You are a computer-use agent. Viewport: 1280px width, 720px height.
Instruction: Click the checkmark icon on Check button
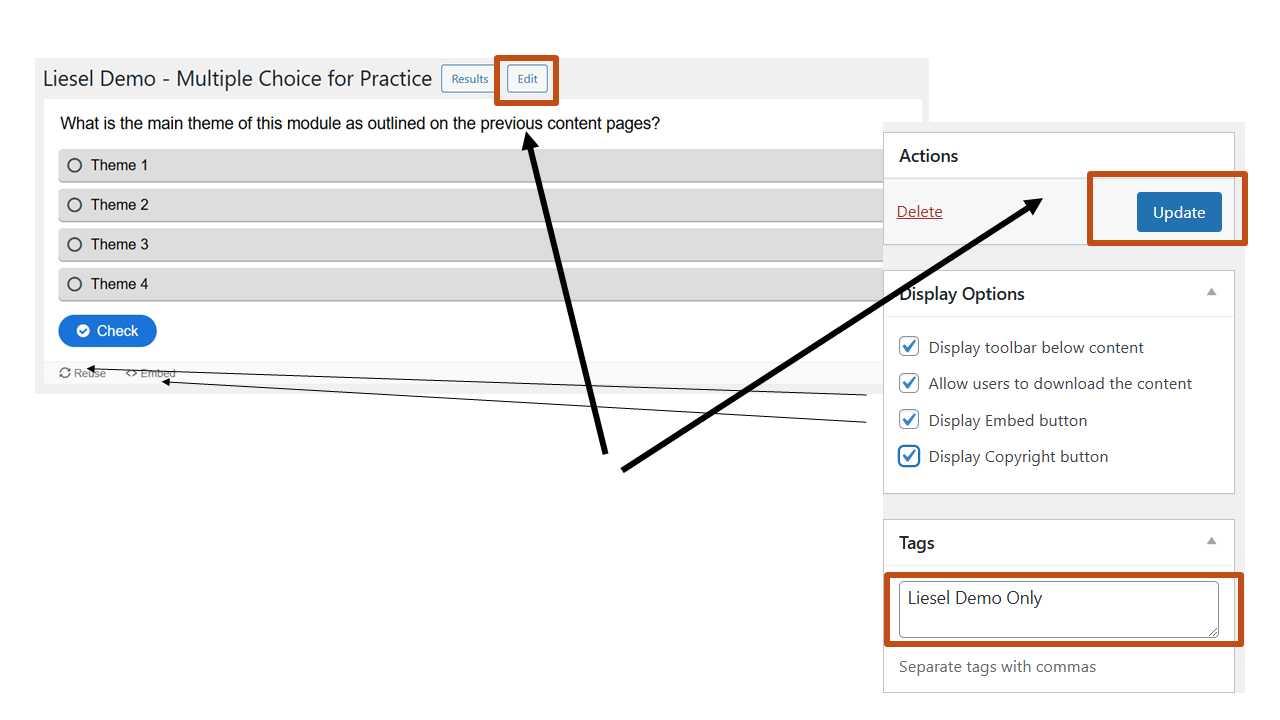coord(84,331)
